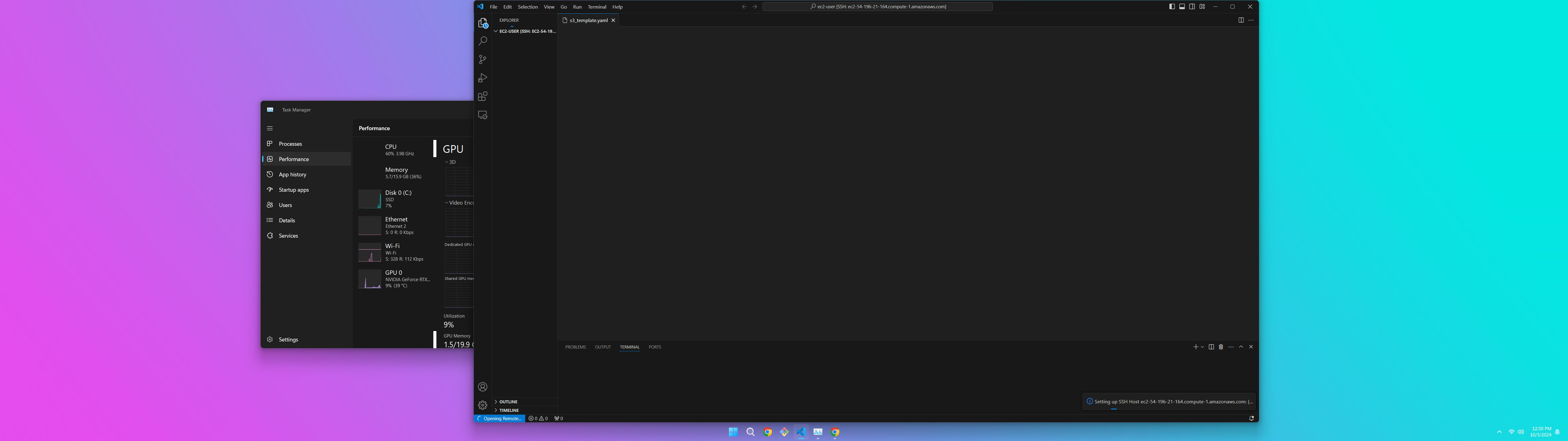This screenshot has width=1568, height=441.
Task: Split the terminal panel
Action: click(1211, 347)
